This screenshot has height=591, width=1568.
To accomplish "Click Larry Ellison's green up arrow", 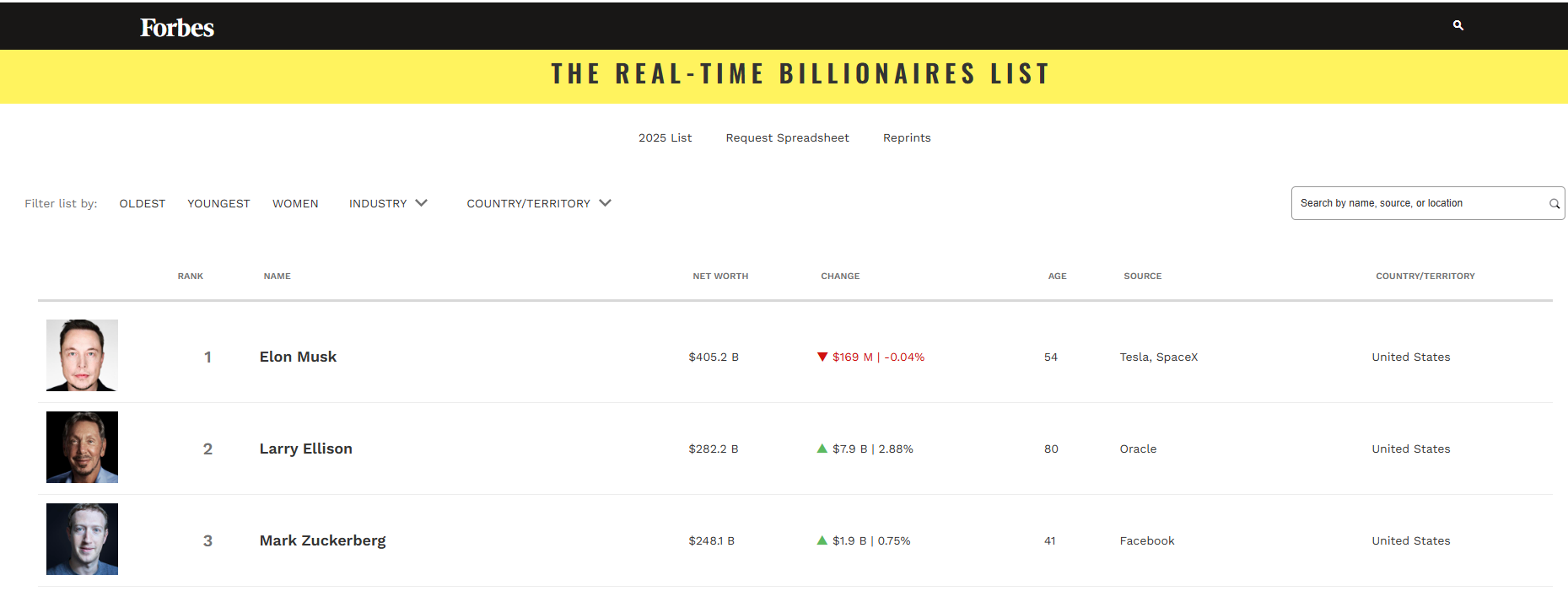I will [822, 449].
